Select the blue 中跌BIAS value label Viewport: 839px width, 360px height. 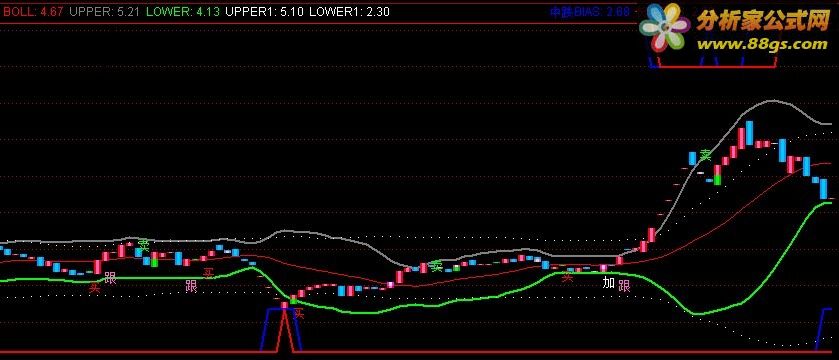(x=590, y=12)
